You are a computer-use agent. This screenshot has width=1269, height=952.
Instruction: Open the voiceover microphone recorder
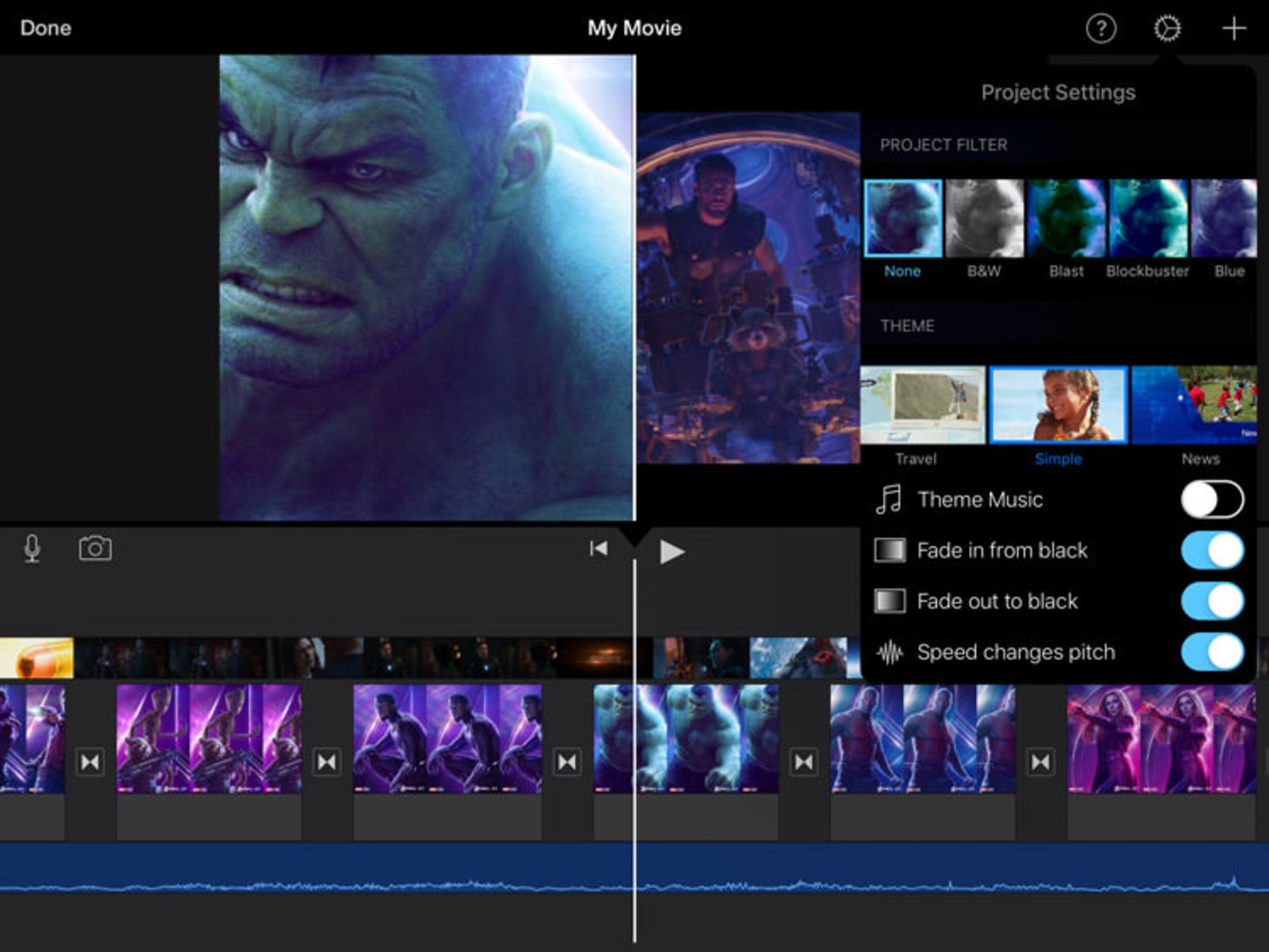pos(31,548)
